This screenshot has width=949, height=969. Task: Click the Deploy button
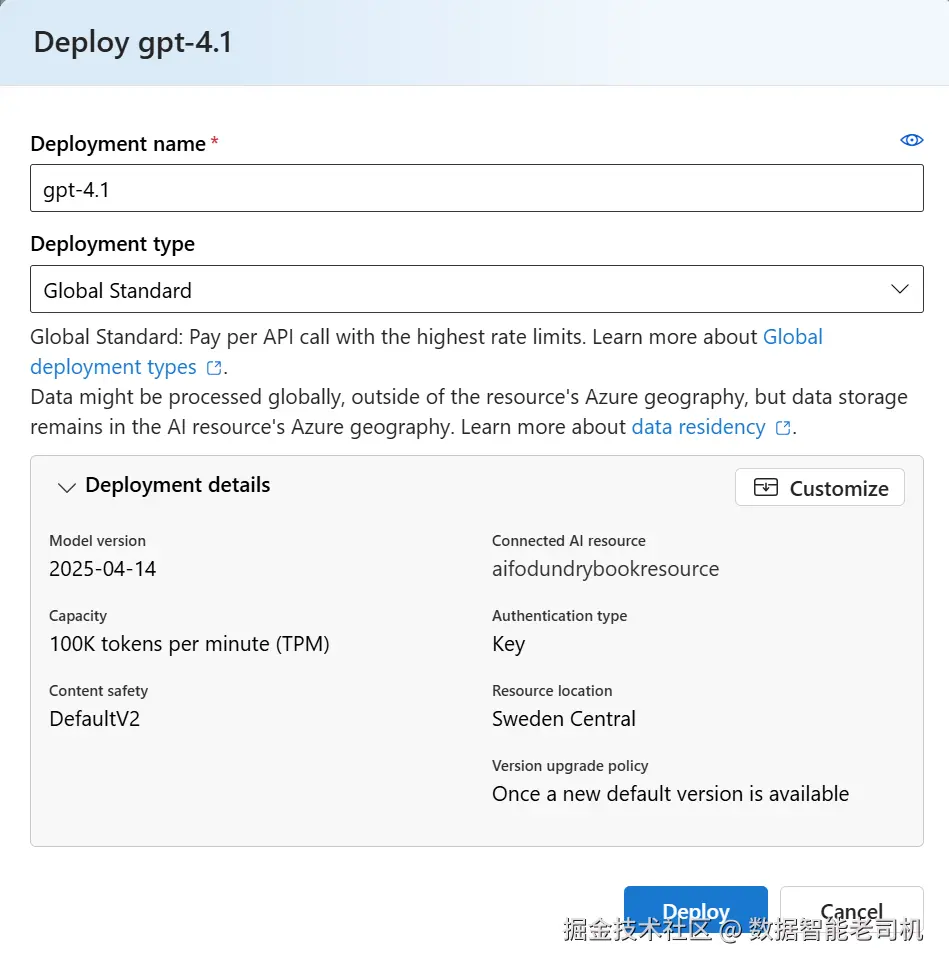coord(696,911)
